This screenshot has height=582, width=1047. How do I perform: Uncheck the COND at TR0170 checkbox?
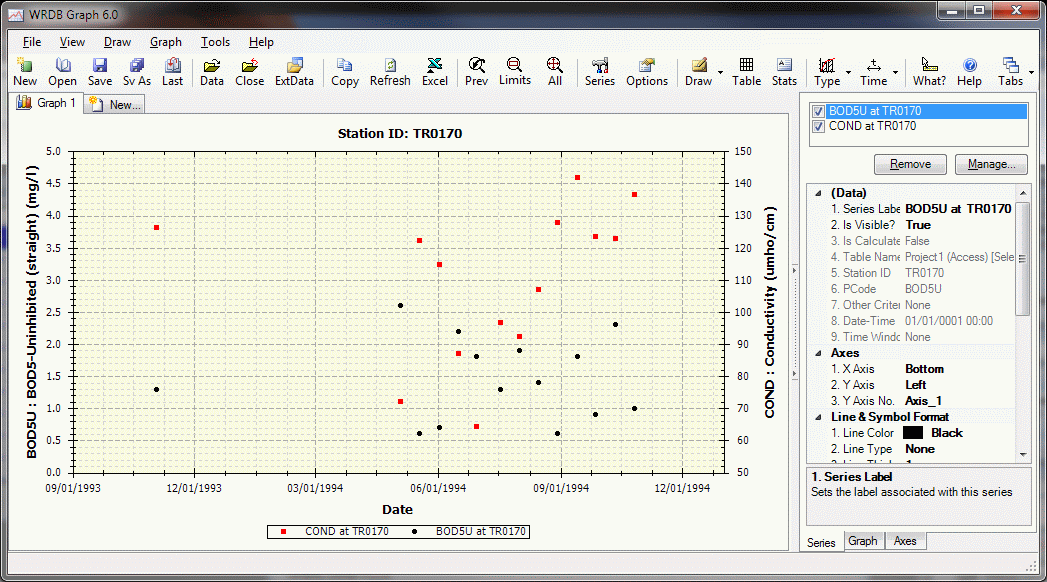pyautogui.click(x=819, y=127)
